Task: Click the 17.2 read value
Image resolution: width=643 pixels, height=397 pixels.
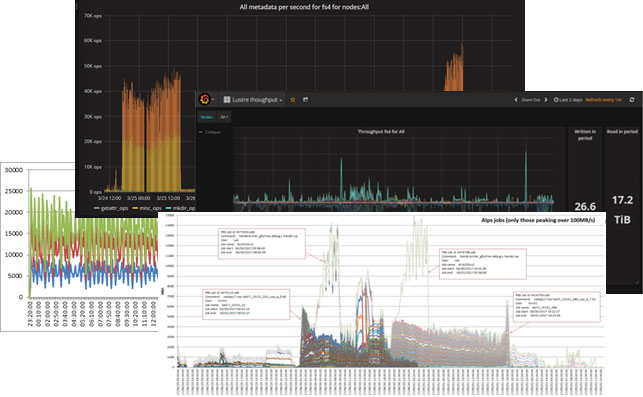Action: (x=622, y=200)
